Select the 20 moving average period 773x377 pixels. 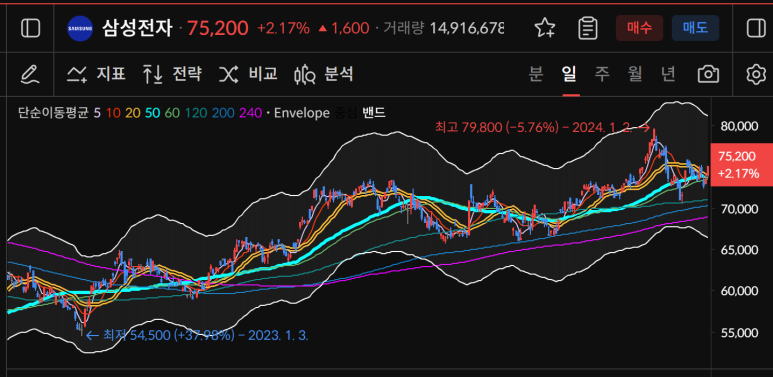pyautogui.click(x=133, y=113)
